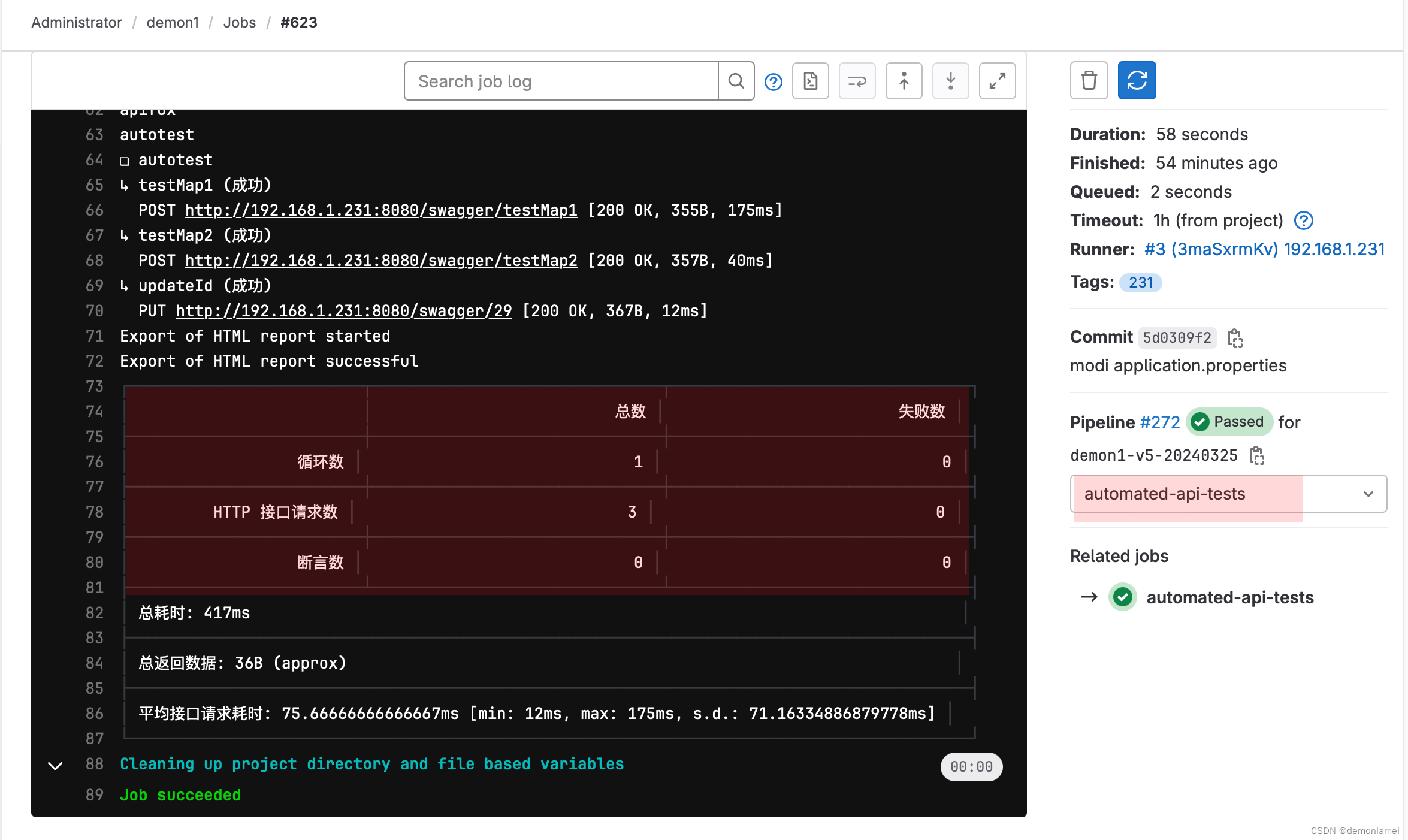Erase the job log using trash icon
The height and width of the screenshot is (840, 1408).
click(x=1089, y=80)
